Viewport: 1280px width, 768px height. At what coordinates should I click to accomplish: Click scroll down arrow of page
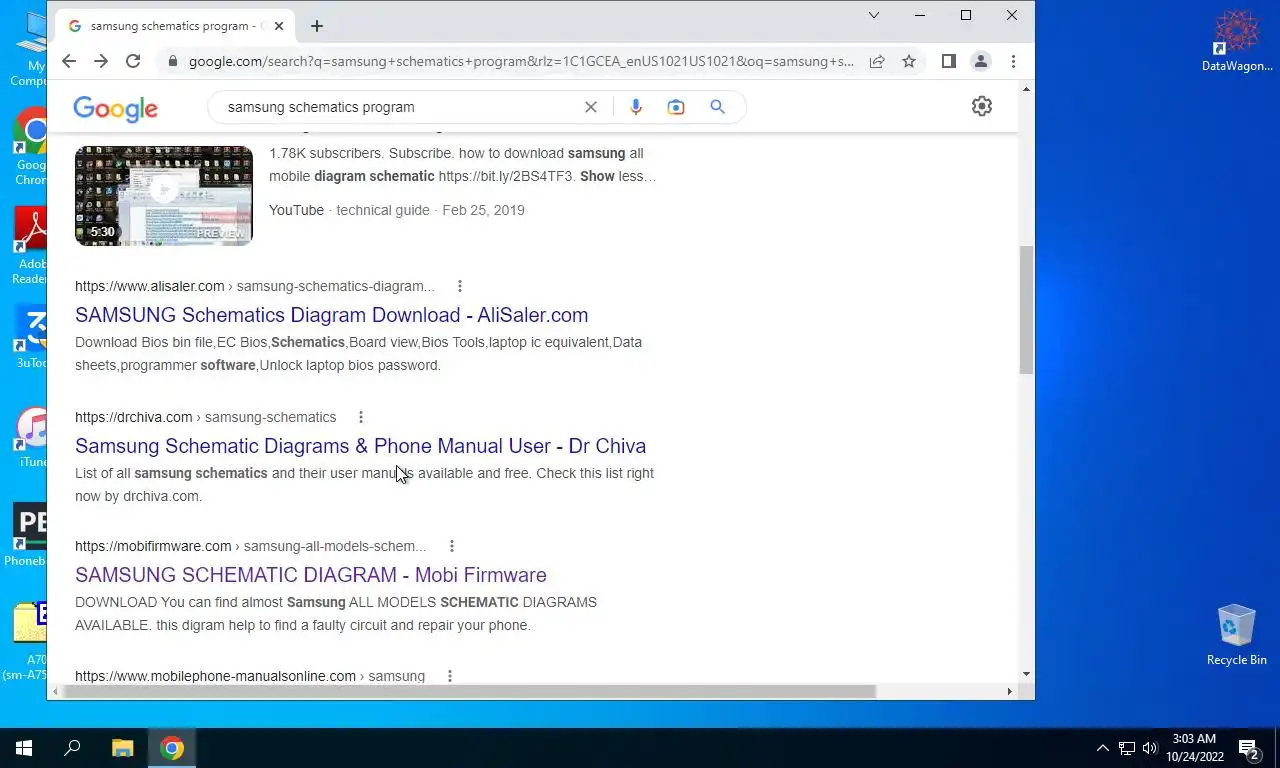[x=1026, y=675]
